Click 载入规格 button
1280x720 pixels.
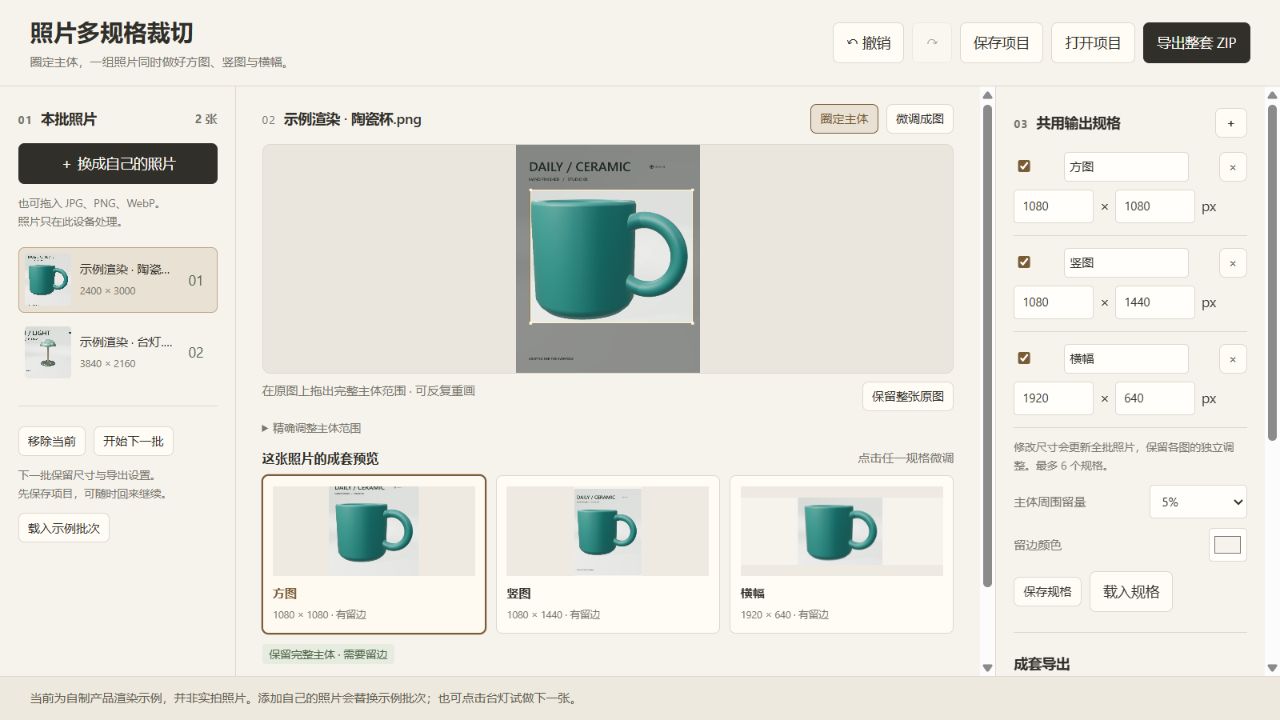(1131, 591)
